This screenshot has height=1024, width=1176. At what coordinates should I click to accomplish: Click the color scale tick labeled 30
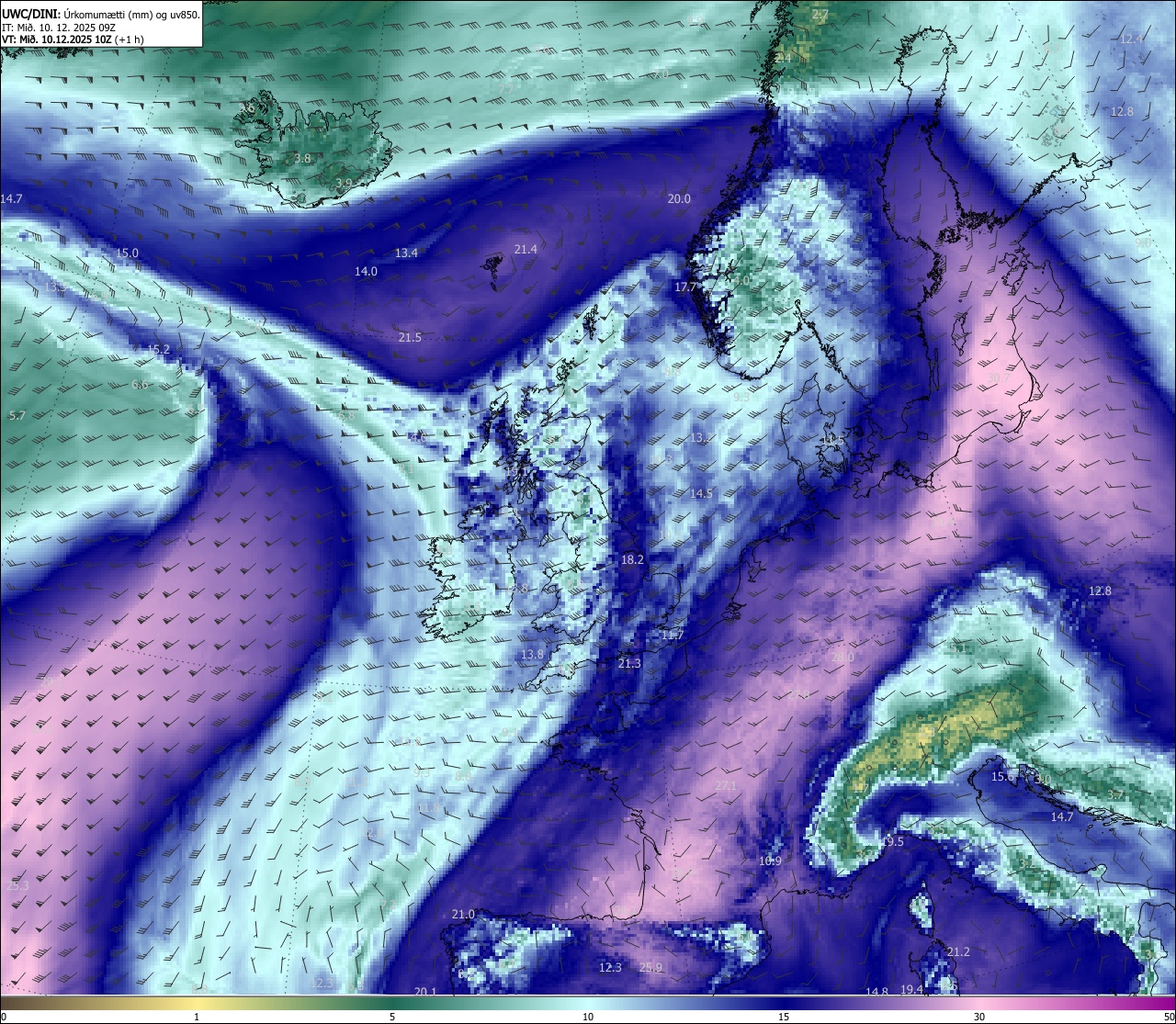click(979, 1017)
